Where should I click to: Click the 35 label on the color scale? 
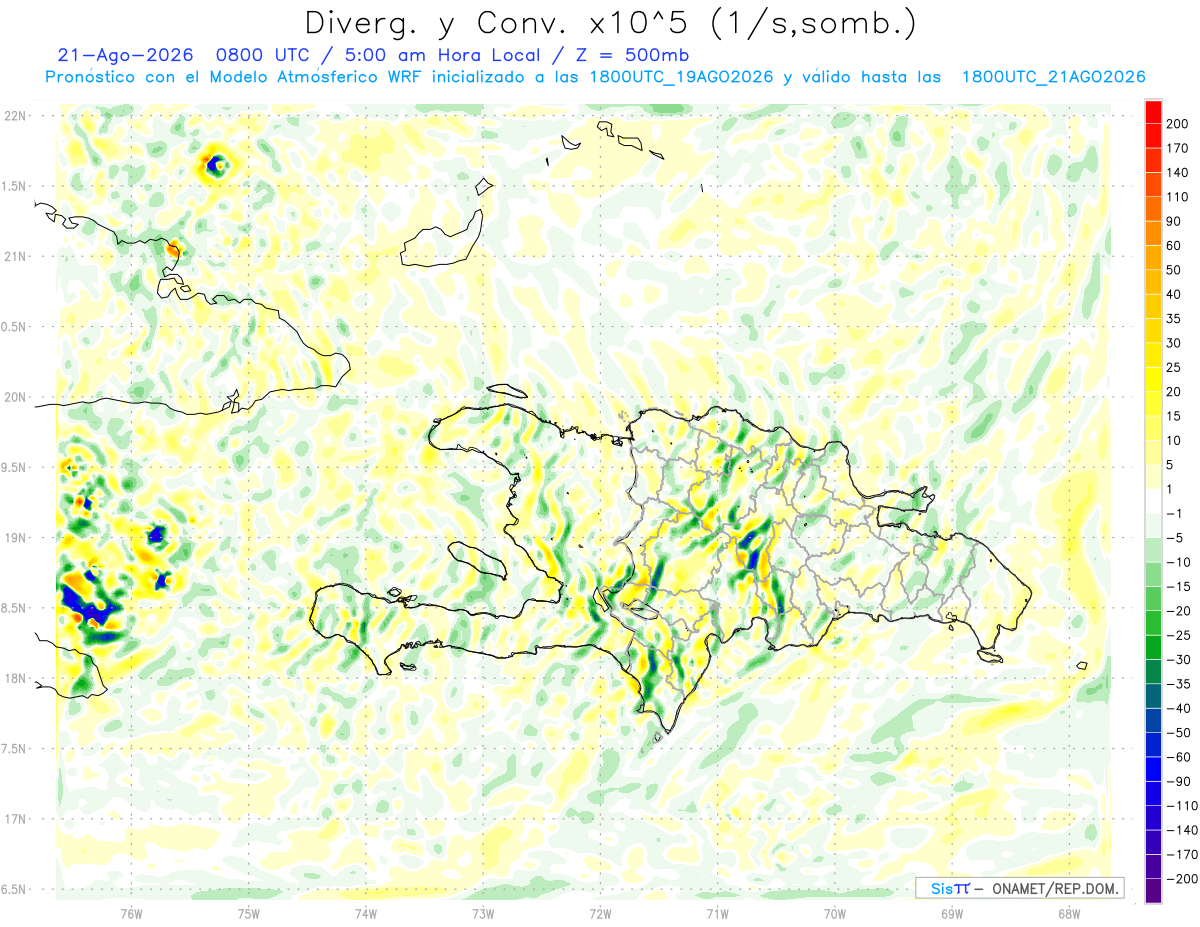point(1174,319)
